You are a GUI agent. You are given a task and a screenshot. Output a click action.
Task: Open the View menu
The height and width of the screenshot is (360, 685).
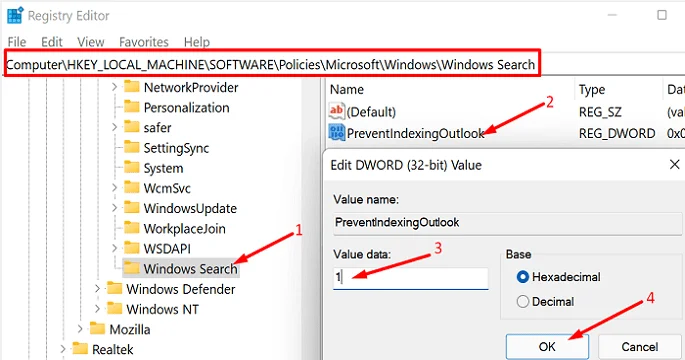90,42
